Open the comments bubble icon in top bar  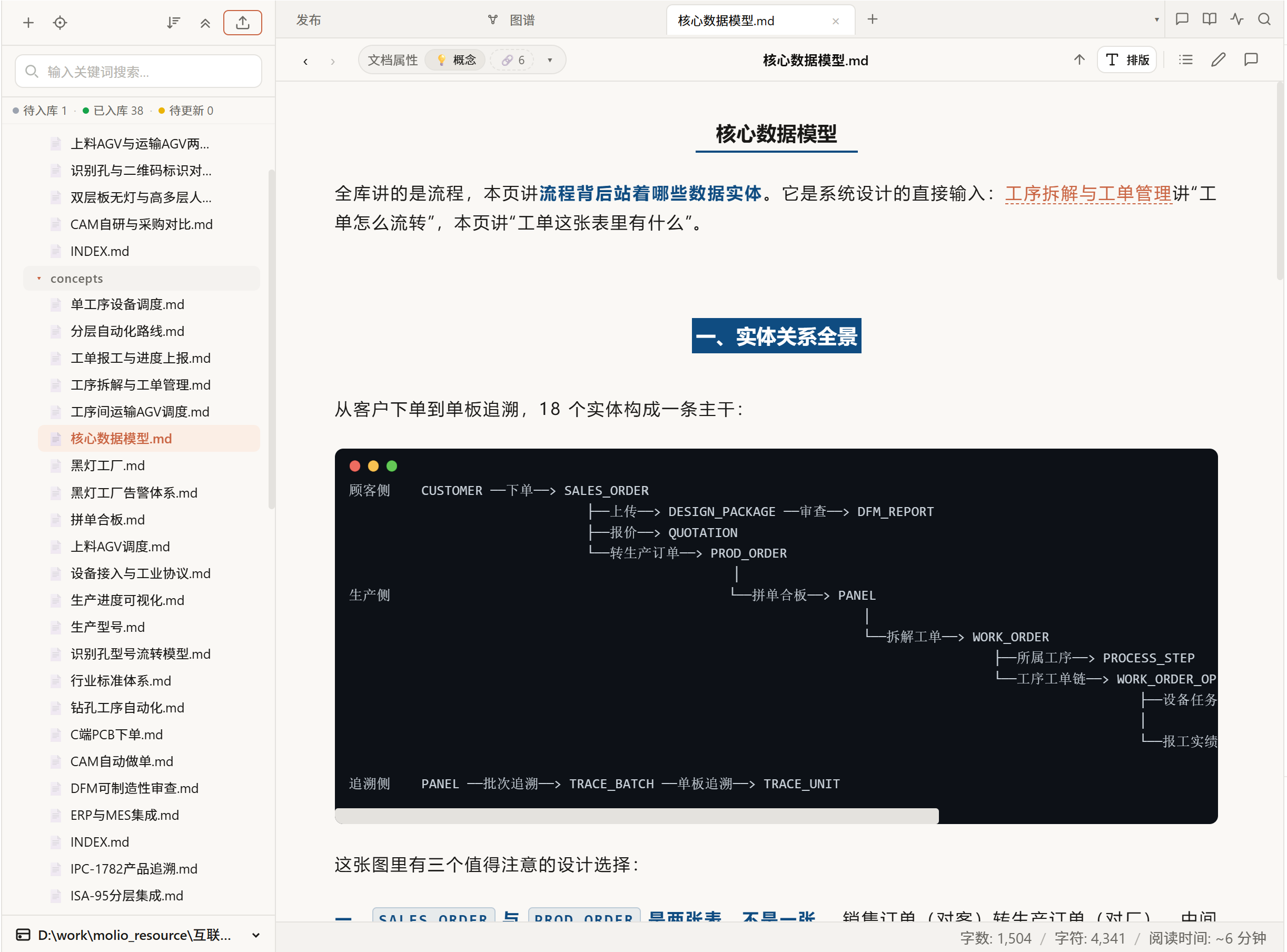coord(1182,19)
